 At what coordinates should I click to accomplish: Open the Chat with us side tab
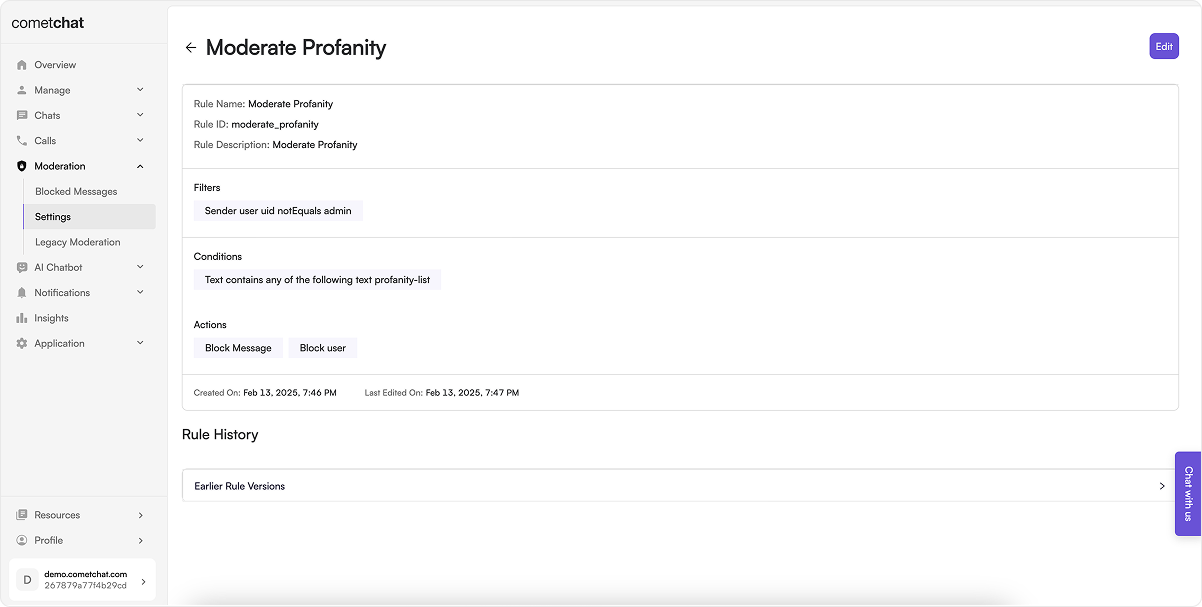pos(1188,494)
